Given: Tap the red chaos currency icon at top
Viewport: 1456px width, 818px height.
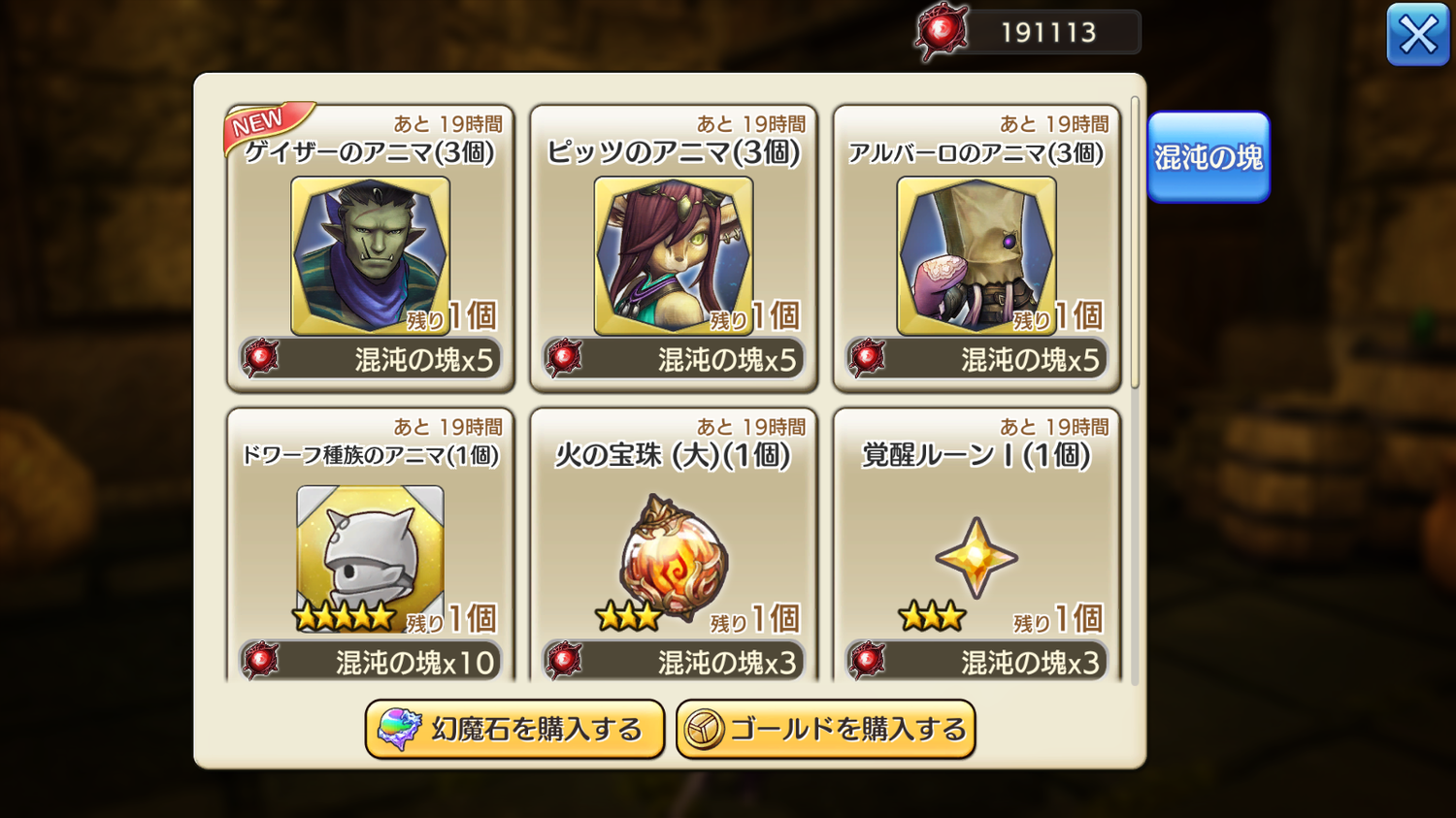Looking at the screenshot, I should tap(941, 32).
